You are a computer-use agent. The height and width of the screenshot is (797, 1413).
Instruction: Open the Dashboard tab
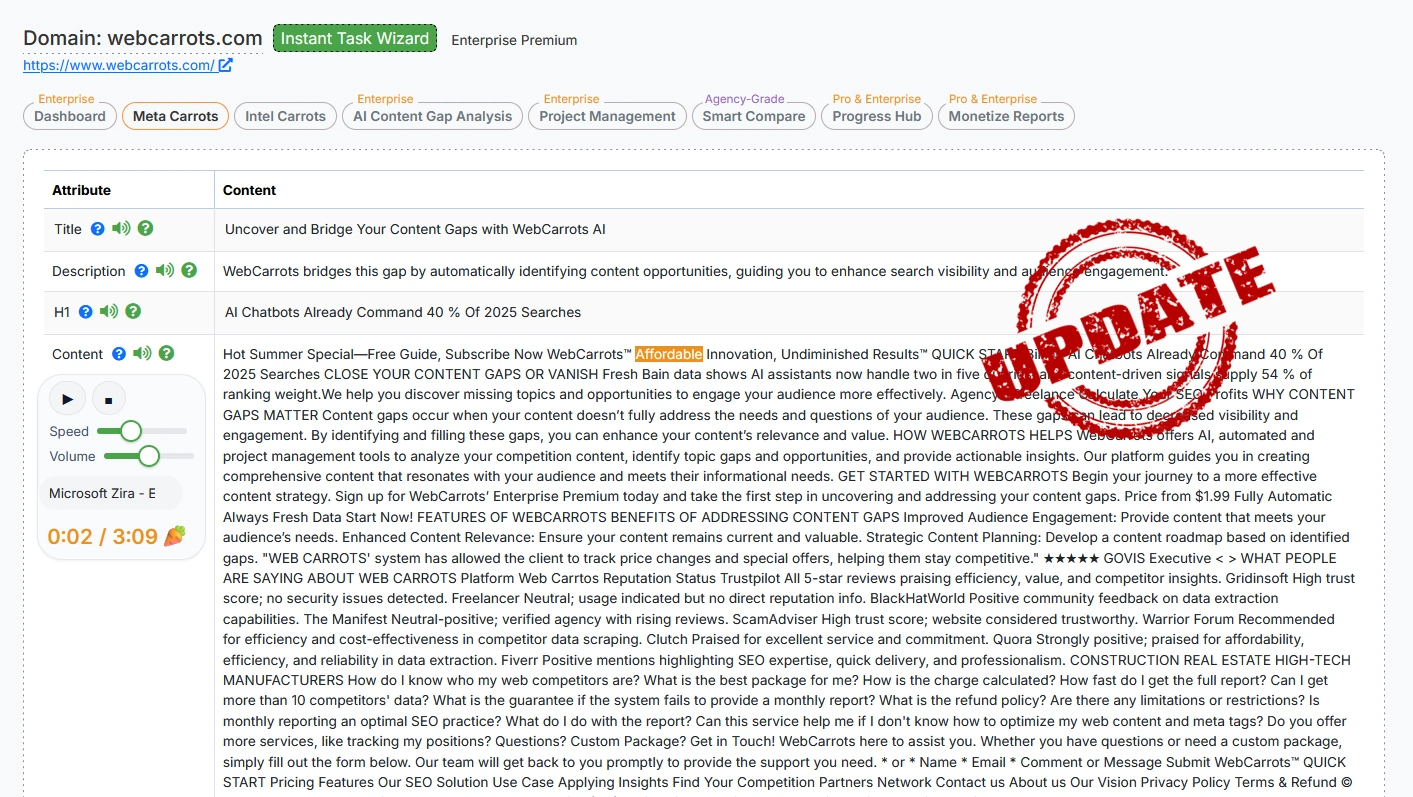tap(70, 116)
